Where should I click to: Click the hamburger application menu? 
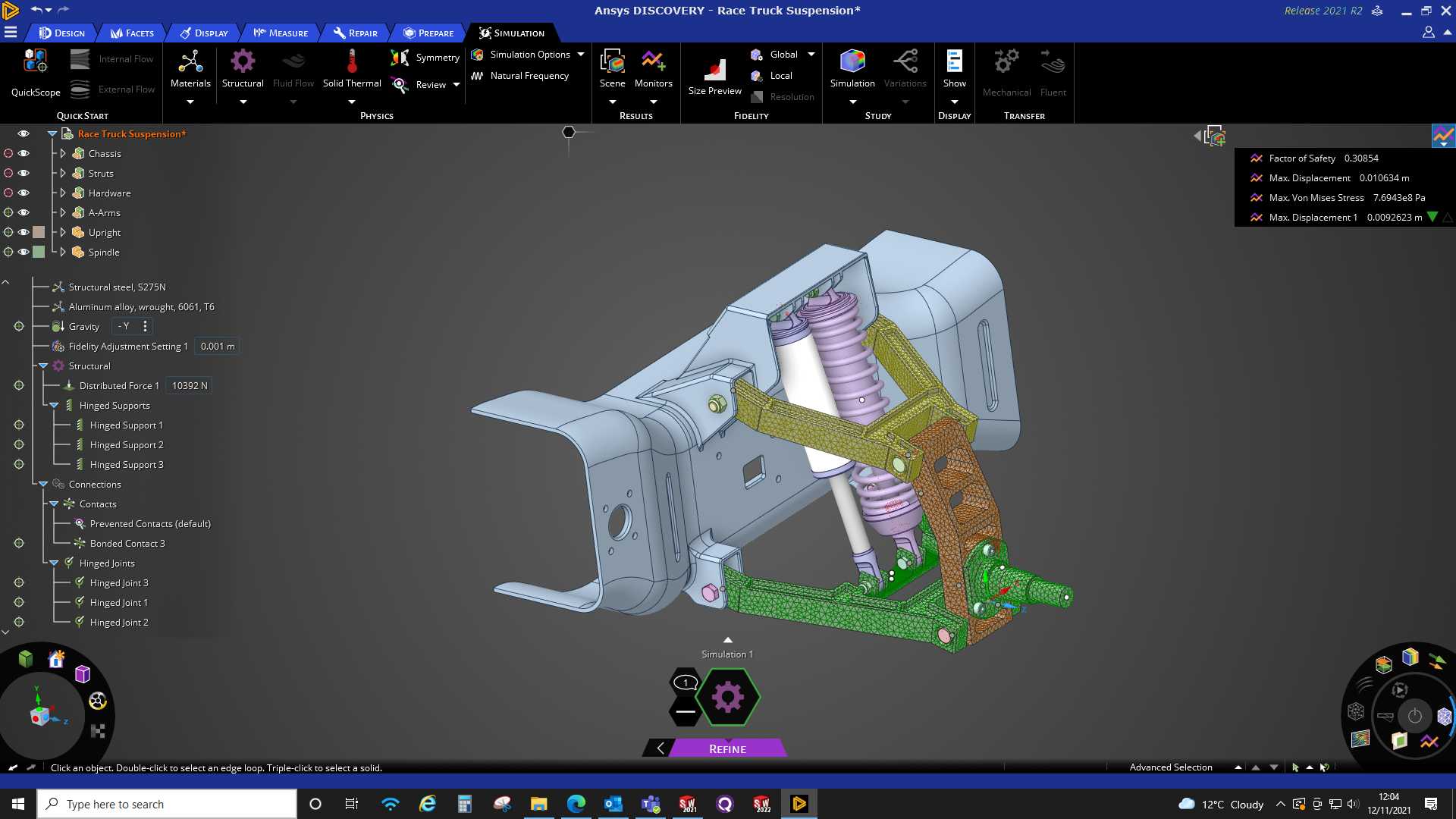pos(11,33)
